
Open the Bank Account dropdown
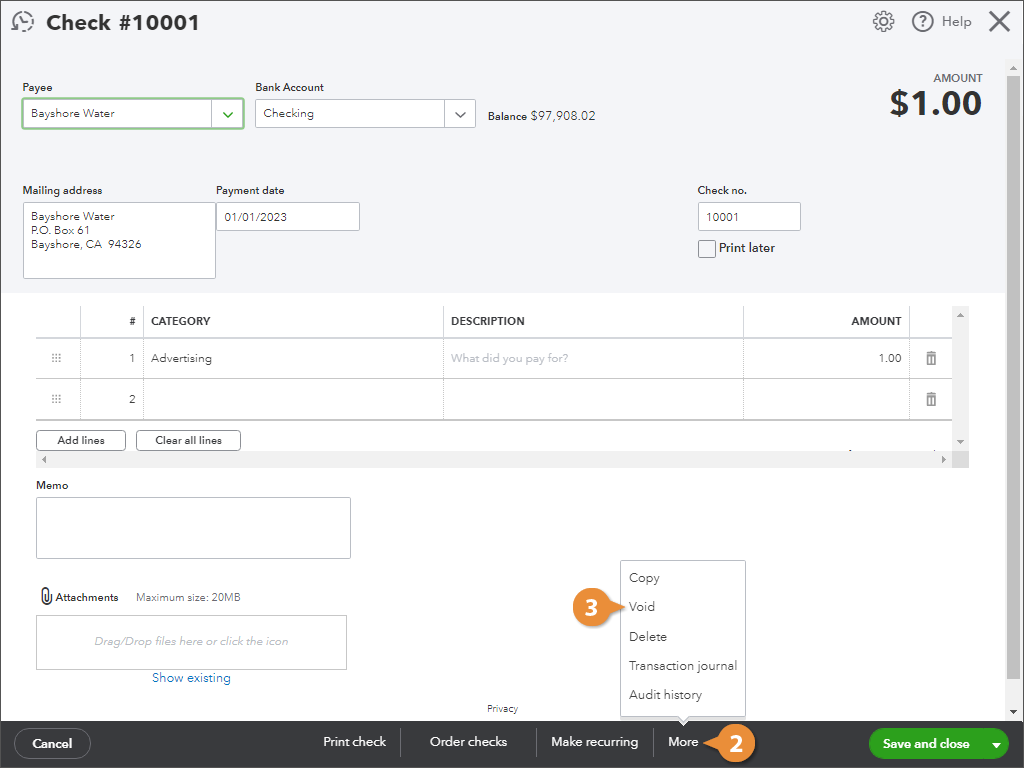click(x=459, y=114)
